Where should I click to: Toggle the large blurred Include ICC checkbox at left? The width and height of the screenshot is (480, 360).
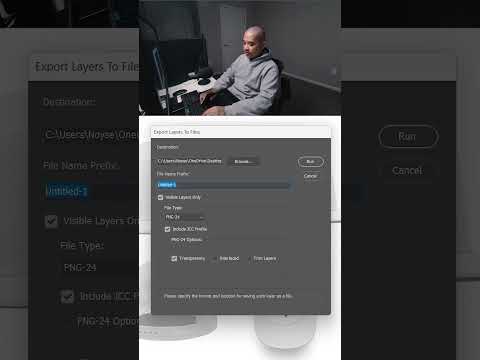coord(67,296)
